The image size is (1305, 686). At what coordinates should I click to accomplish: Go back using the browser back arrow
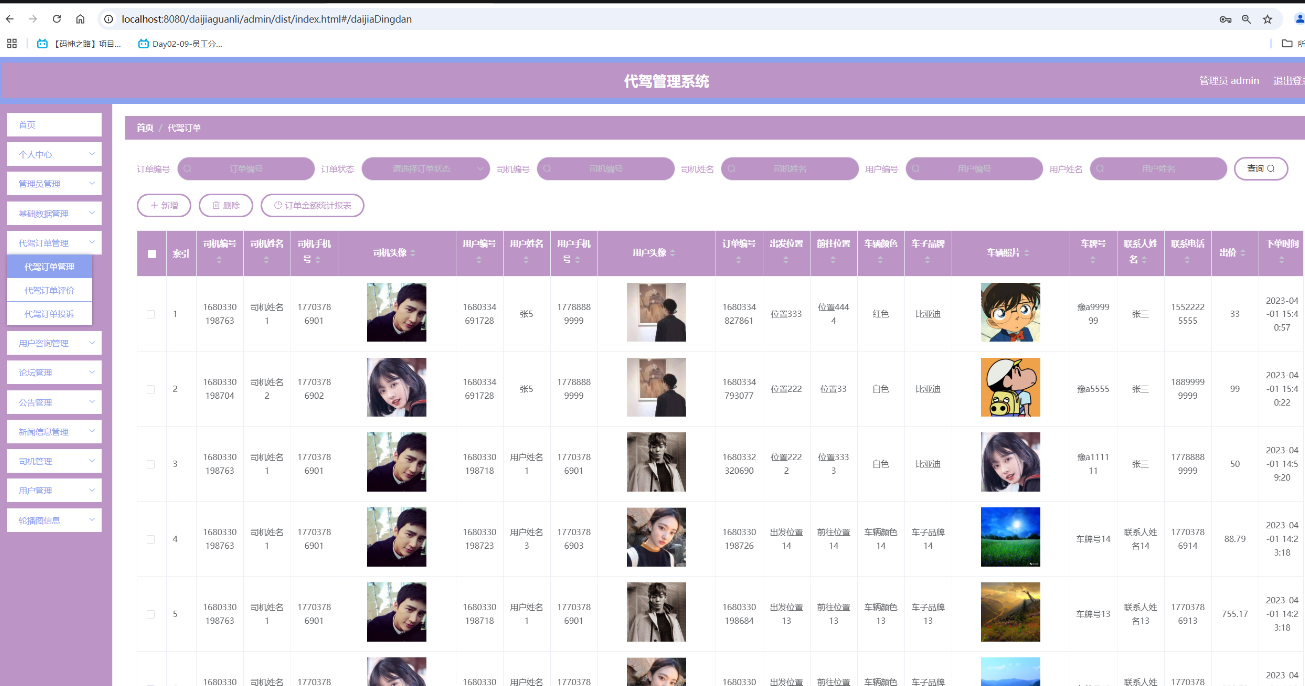point(11,19)
